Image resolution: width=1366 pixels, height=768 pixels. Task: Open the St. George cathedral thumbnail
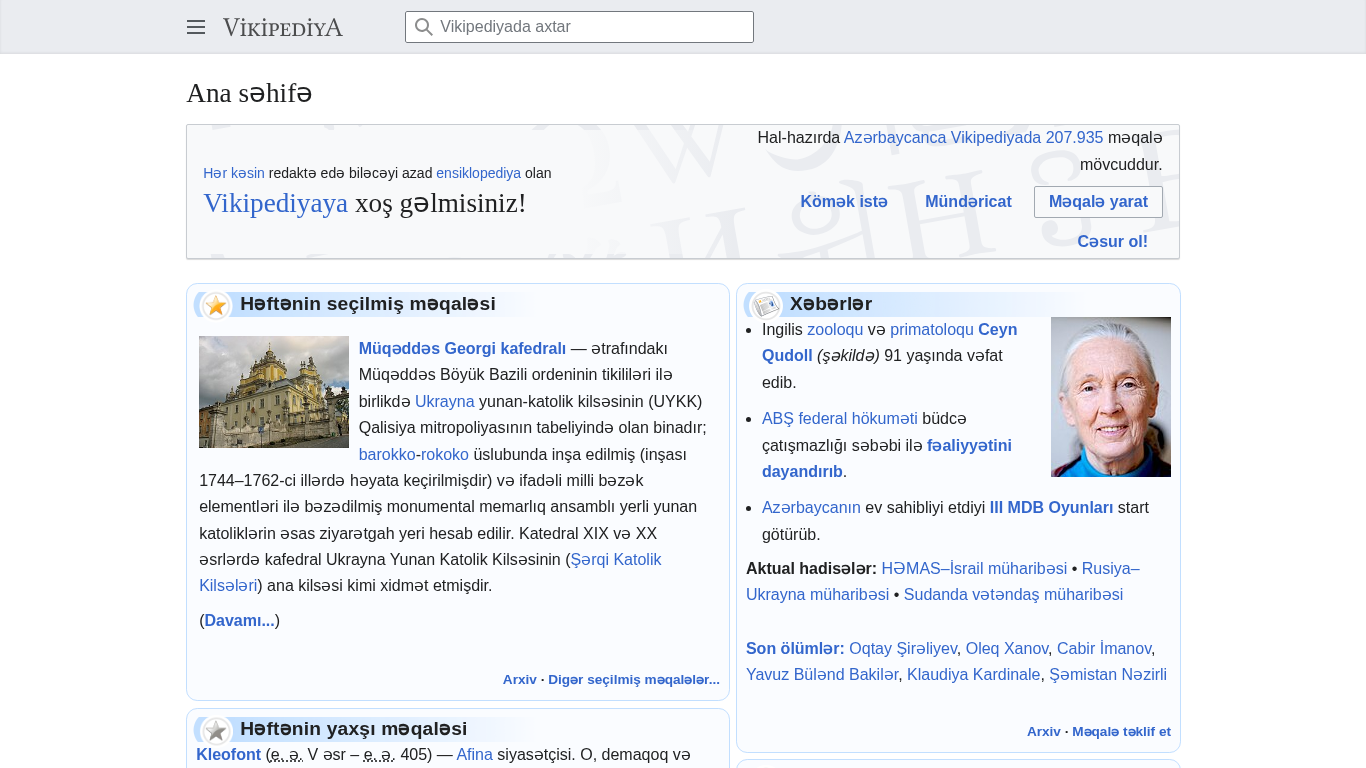(x=274, y=392)
